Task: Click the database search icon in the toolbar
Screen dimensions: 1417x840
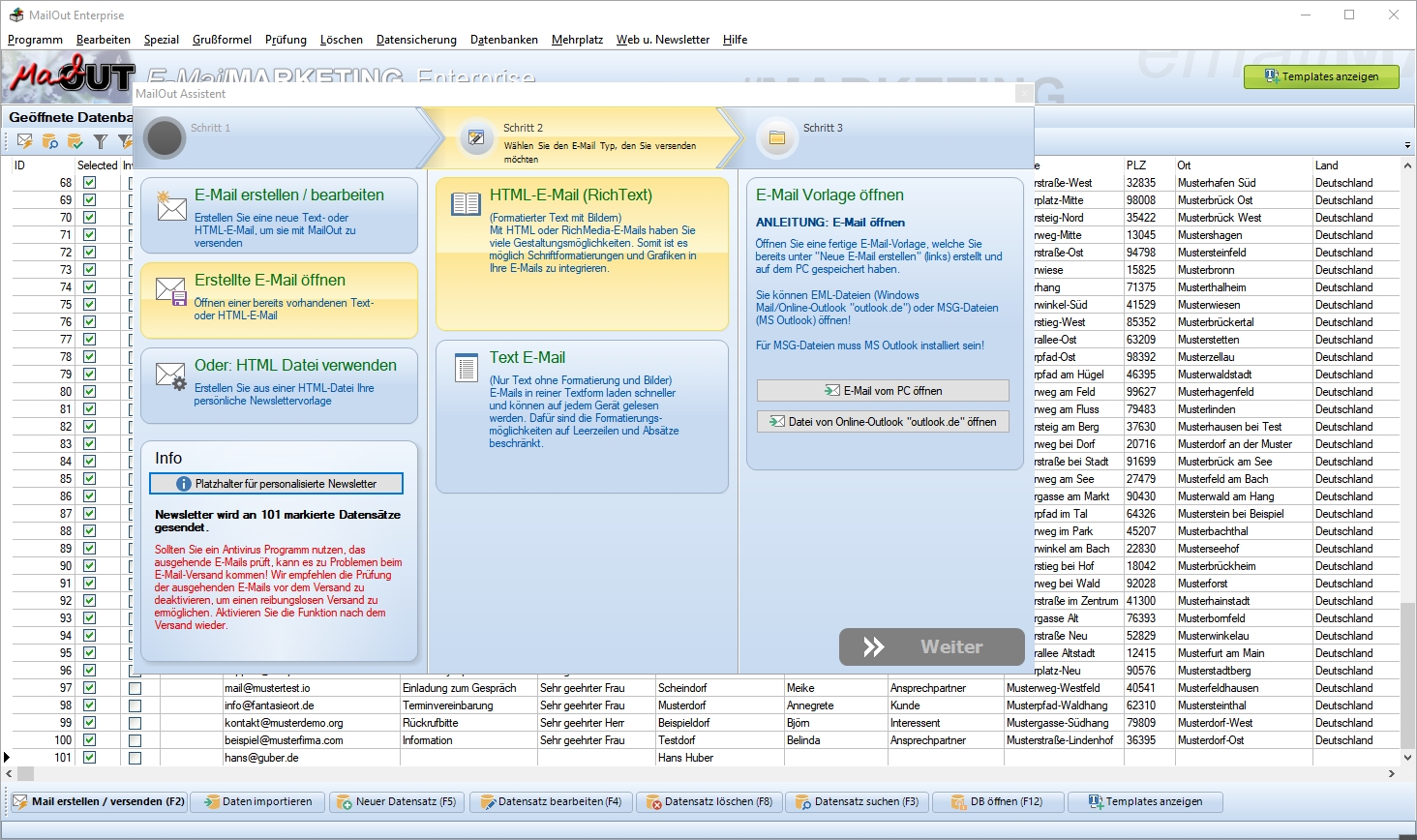Action: 50,141
